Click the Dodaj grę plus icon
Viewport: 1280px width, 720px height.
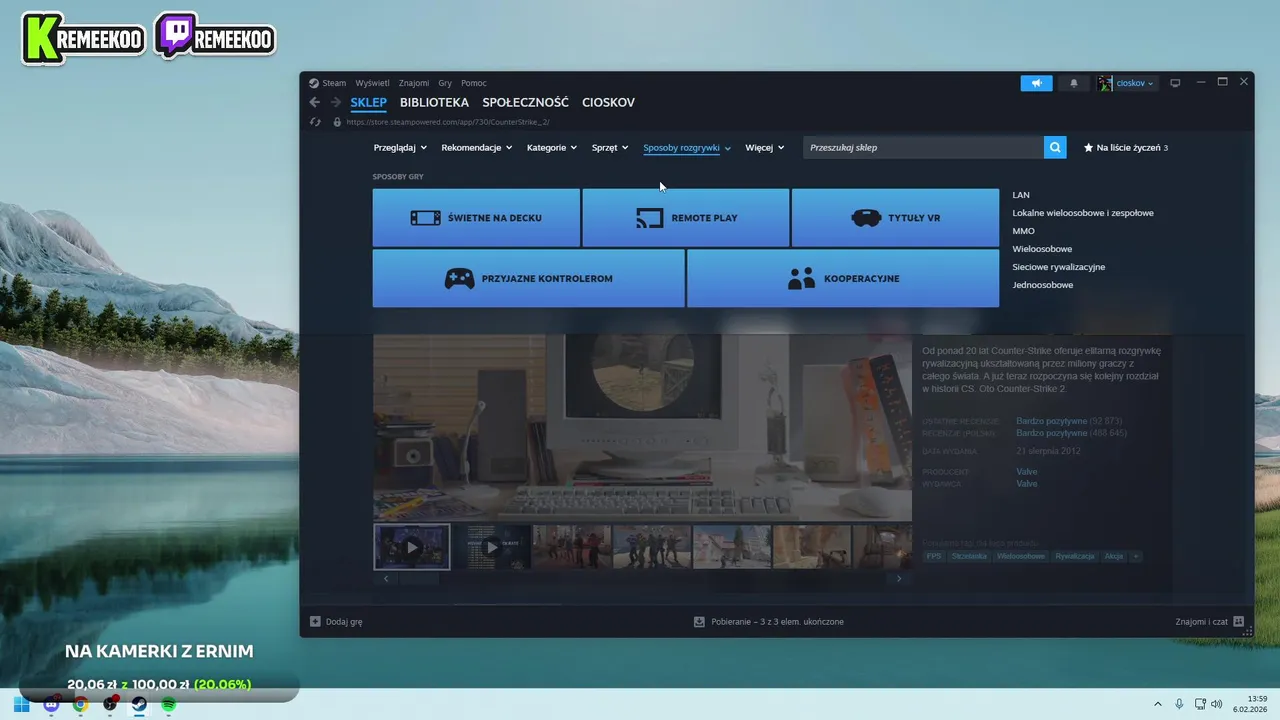coord(315,621)
